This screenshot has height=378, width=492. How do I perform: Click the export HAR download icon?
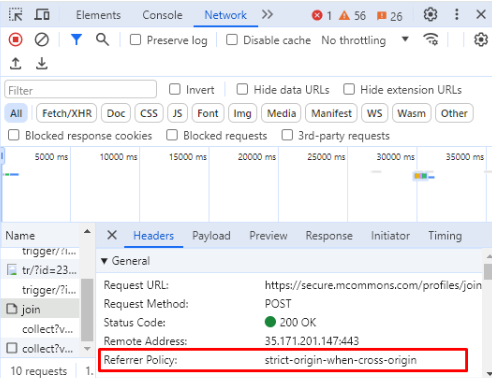(42, 63)
